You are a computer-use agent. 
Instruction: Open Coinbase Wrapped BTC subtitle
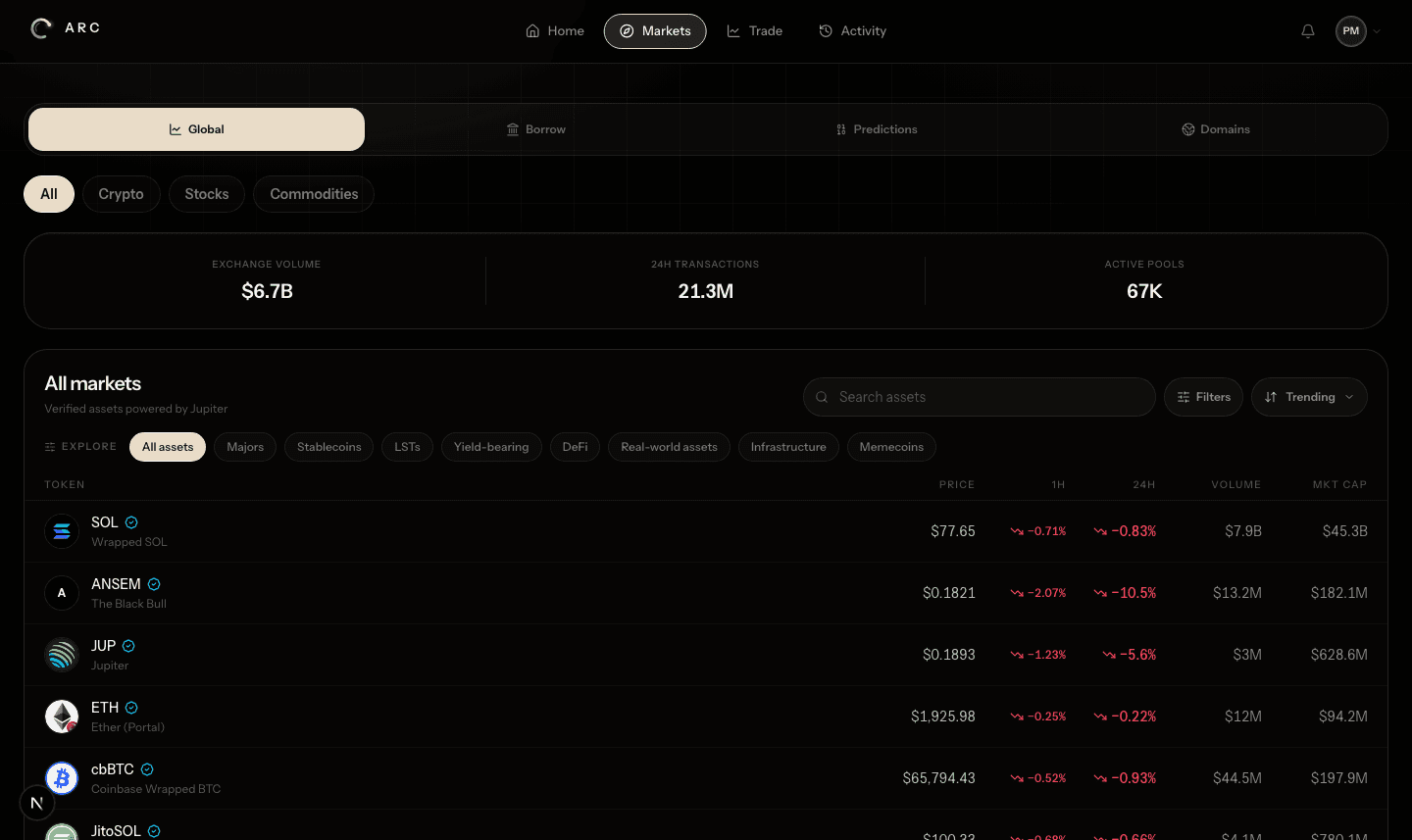click(156, 789)
